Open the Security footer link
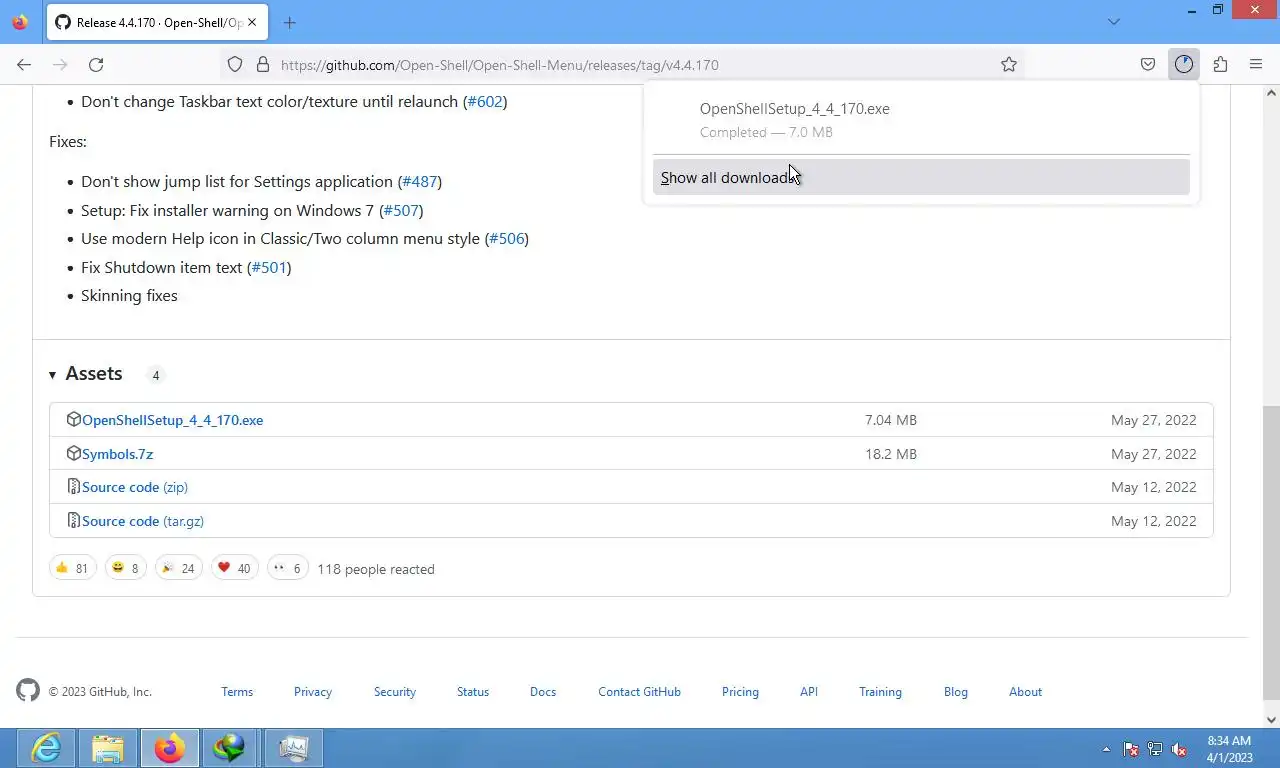The width and height of the screenshot is (1280, 768). click(395, 692)
